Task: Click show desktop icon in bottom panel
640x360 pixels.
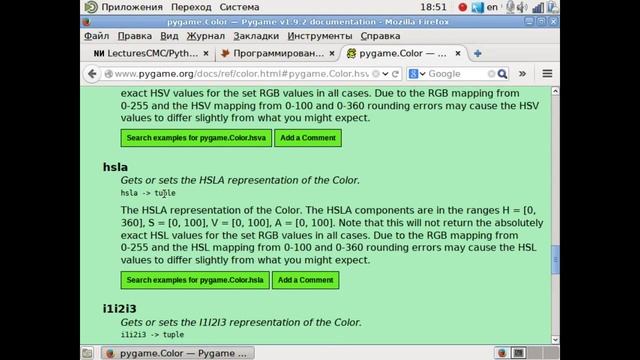Action: pyautogui.click(x=87, y=353)
